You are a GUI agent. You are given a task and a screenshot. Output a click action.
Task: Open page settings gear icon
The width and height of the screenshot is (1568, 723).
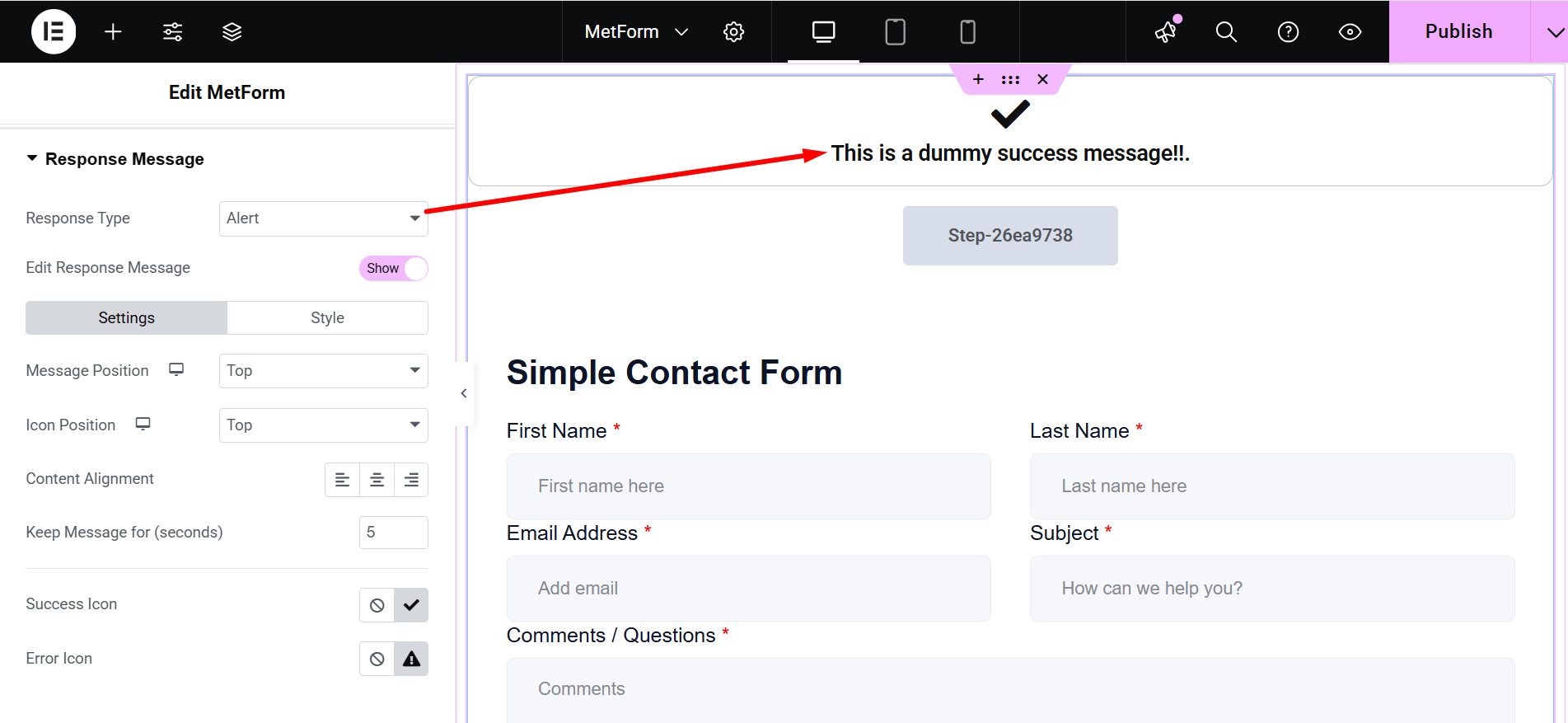733,31
